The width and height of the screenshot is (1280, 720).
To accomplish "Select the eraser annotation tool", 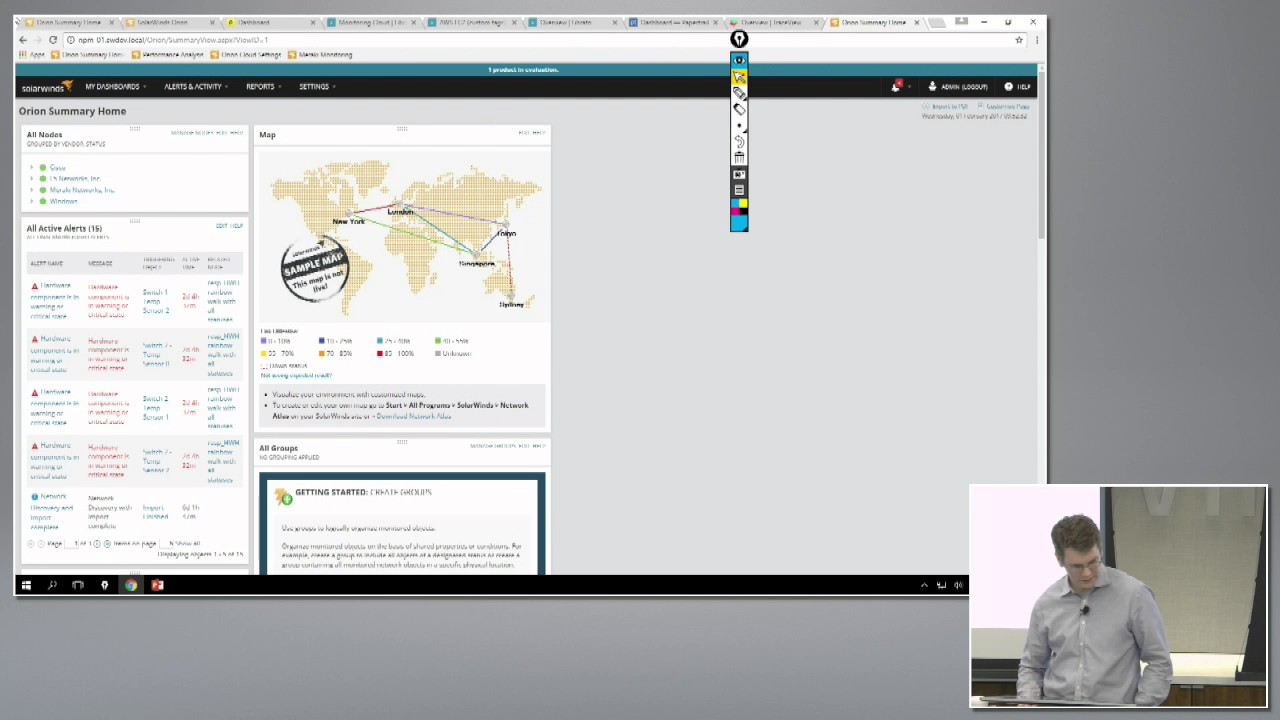I will coord(739,109).
